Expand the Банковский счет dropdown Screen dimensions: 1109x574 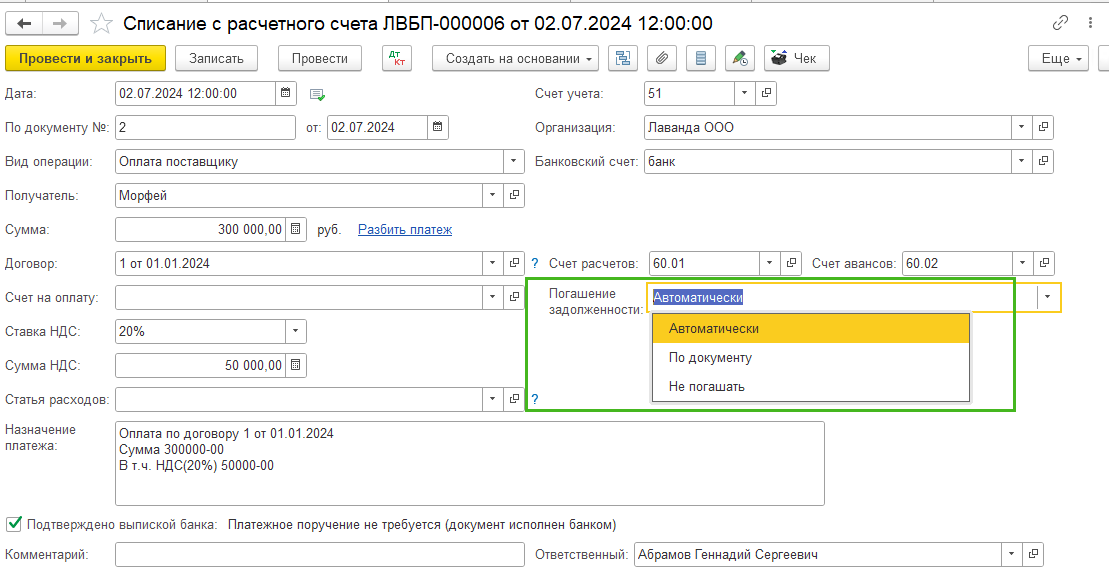[1021, 161]
